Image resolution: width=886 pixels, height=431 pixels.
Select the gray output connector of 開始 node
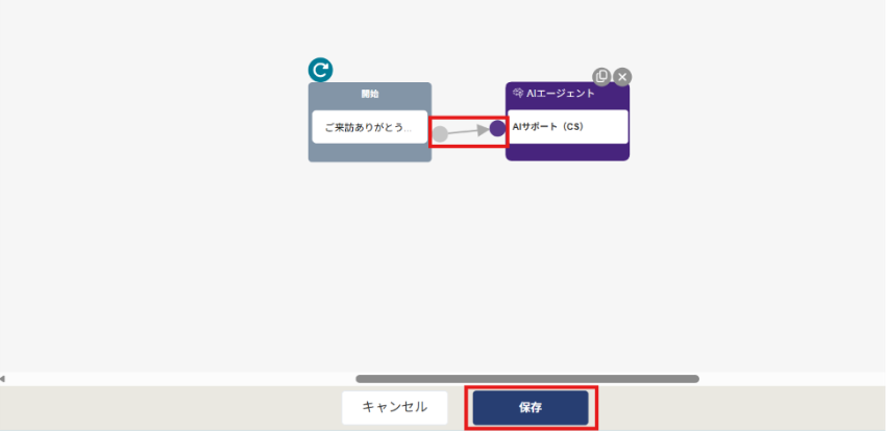[440, 134]
